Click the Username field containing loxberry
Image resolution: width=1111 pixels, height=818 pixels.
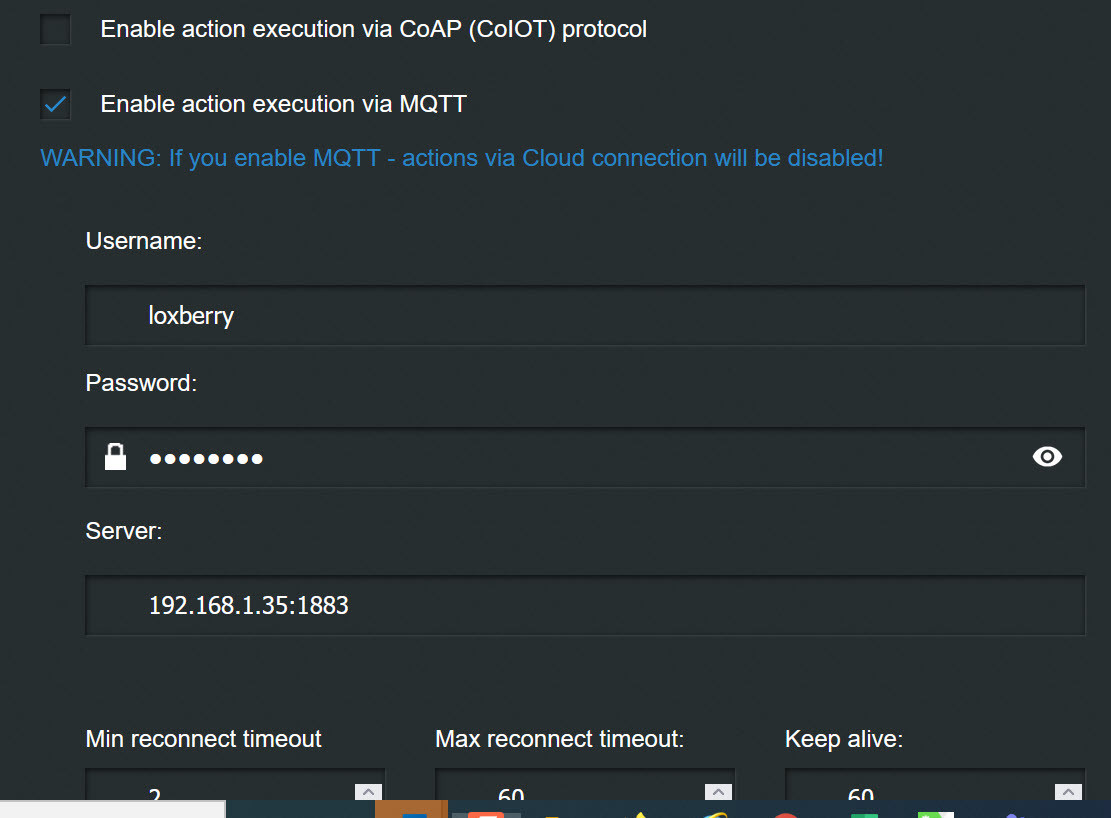tap(585, 316)
